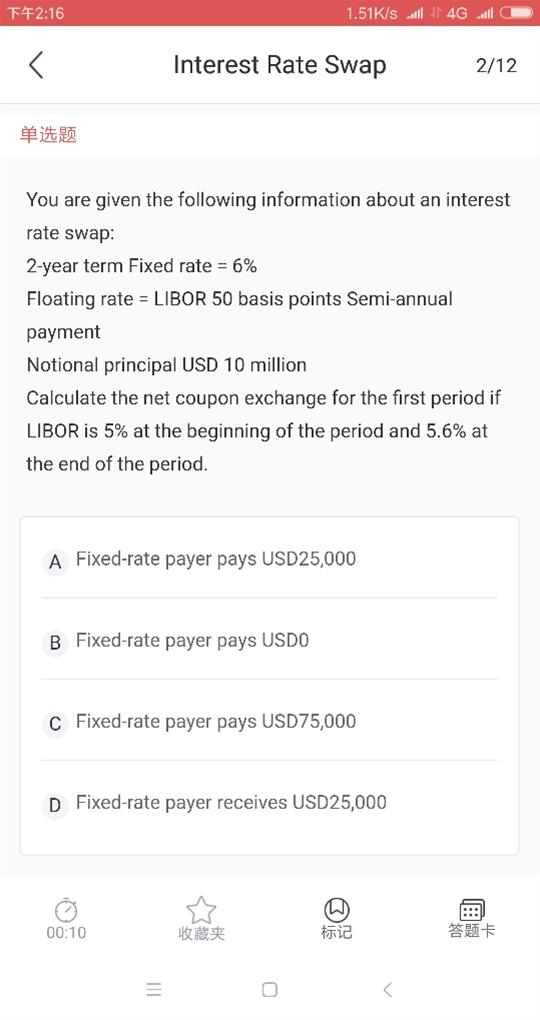
Task: Mark this question with bookmark icon
Action: coord(336,909)
